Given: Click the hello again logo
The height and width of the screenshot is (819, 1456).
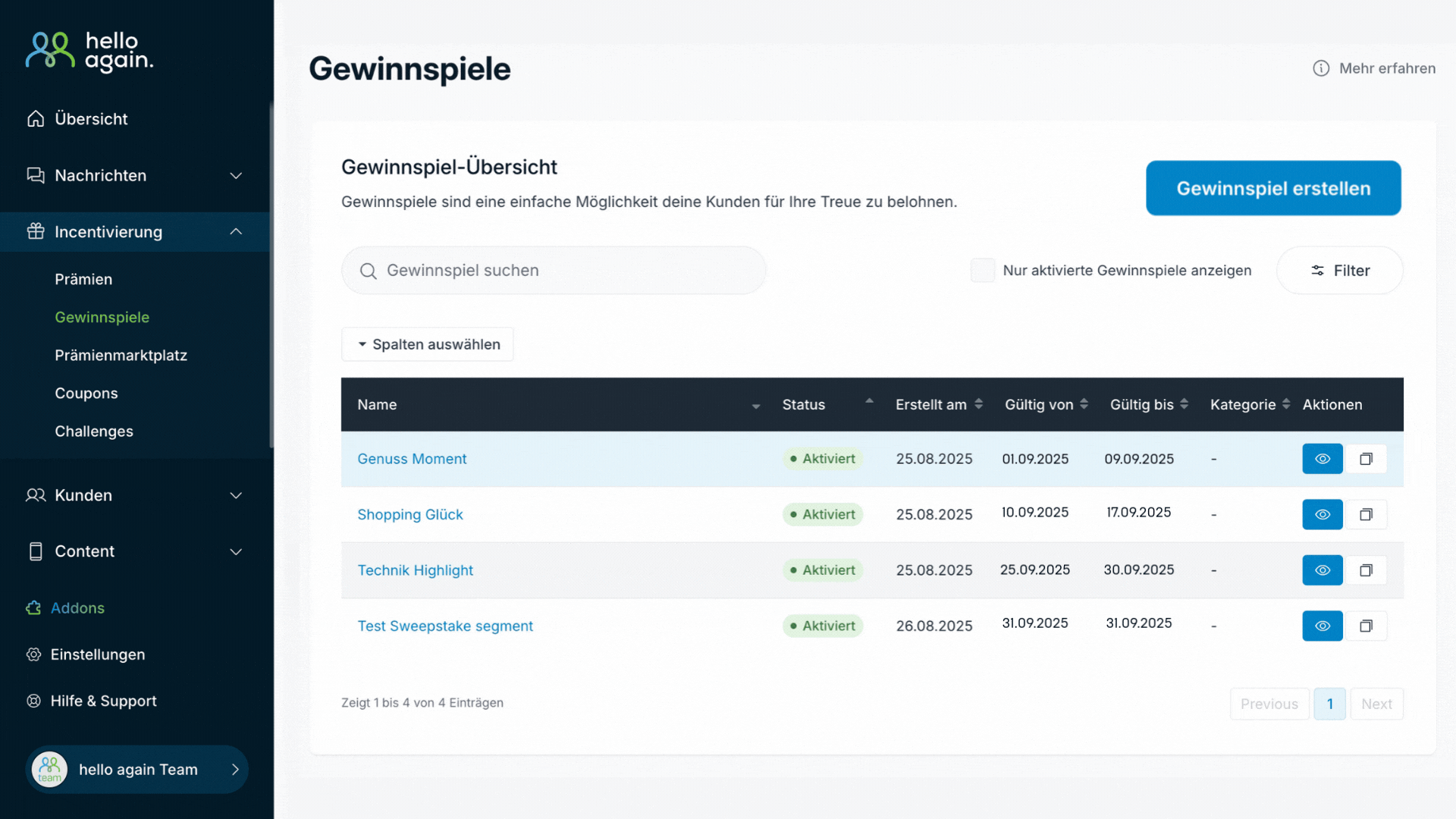Looking at the screenshot, I should click(x=89, y=52).
